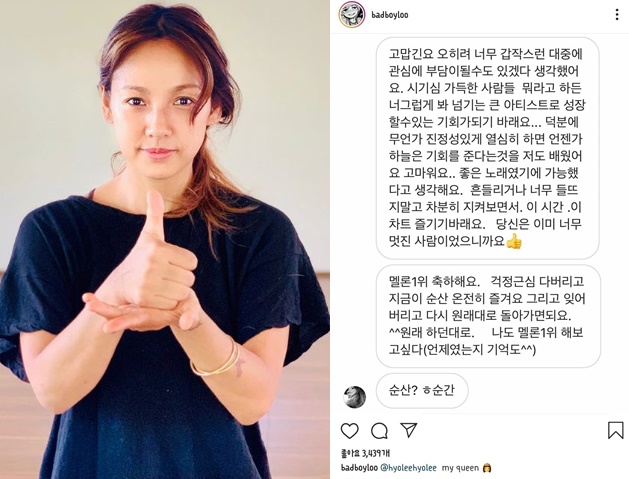This screenshot has height=479, width=629.
Task: Open comments via speech bubble icon
Action: click(379, 431)
